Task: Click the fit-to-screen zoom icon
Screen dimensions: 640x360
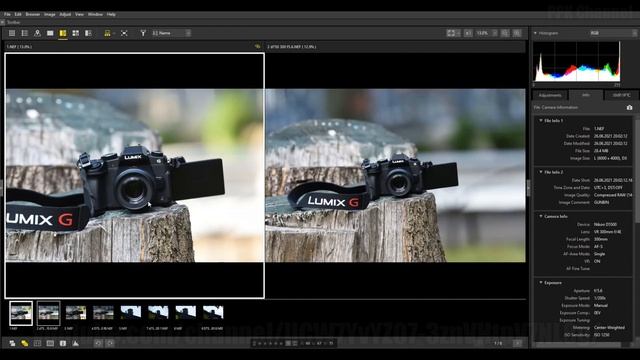Action: tap(451, 33)
